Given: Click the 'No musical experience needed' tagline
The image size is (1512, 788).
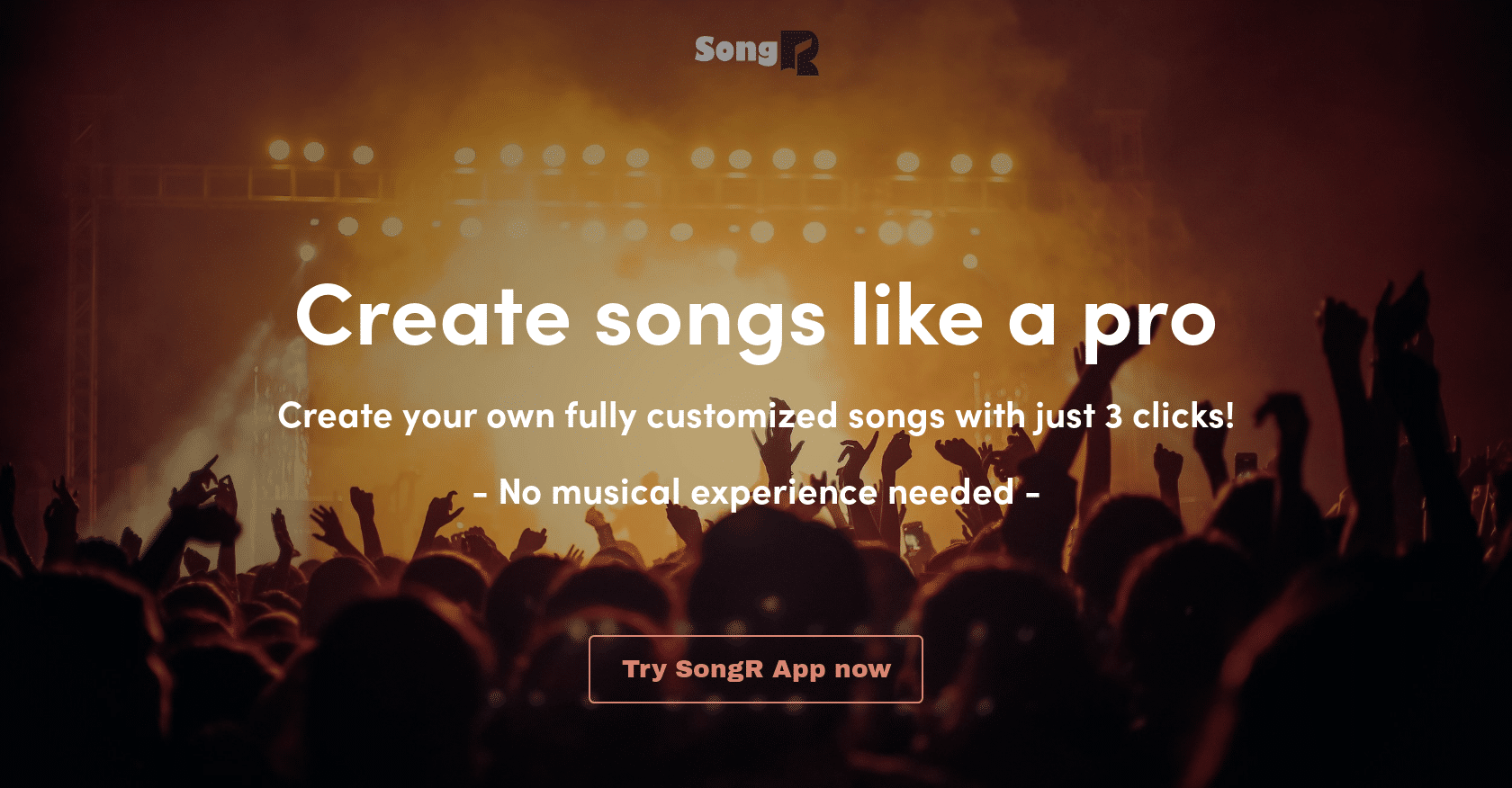Looking at the screenshot, I should pos(759,492).
